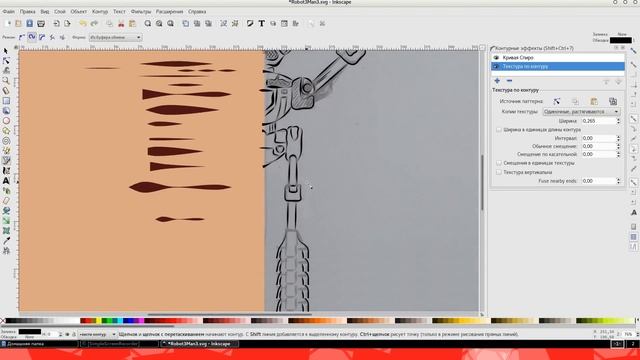The image size is (640, 360).
Task: Increment Ширина spinner arrow
Action: (x=618, y=119)
